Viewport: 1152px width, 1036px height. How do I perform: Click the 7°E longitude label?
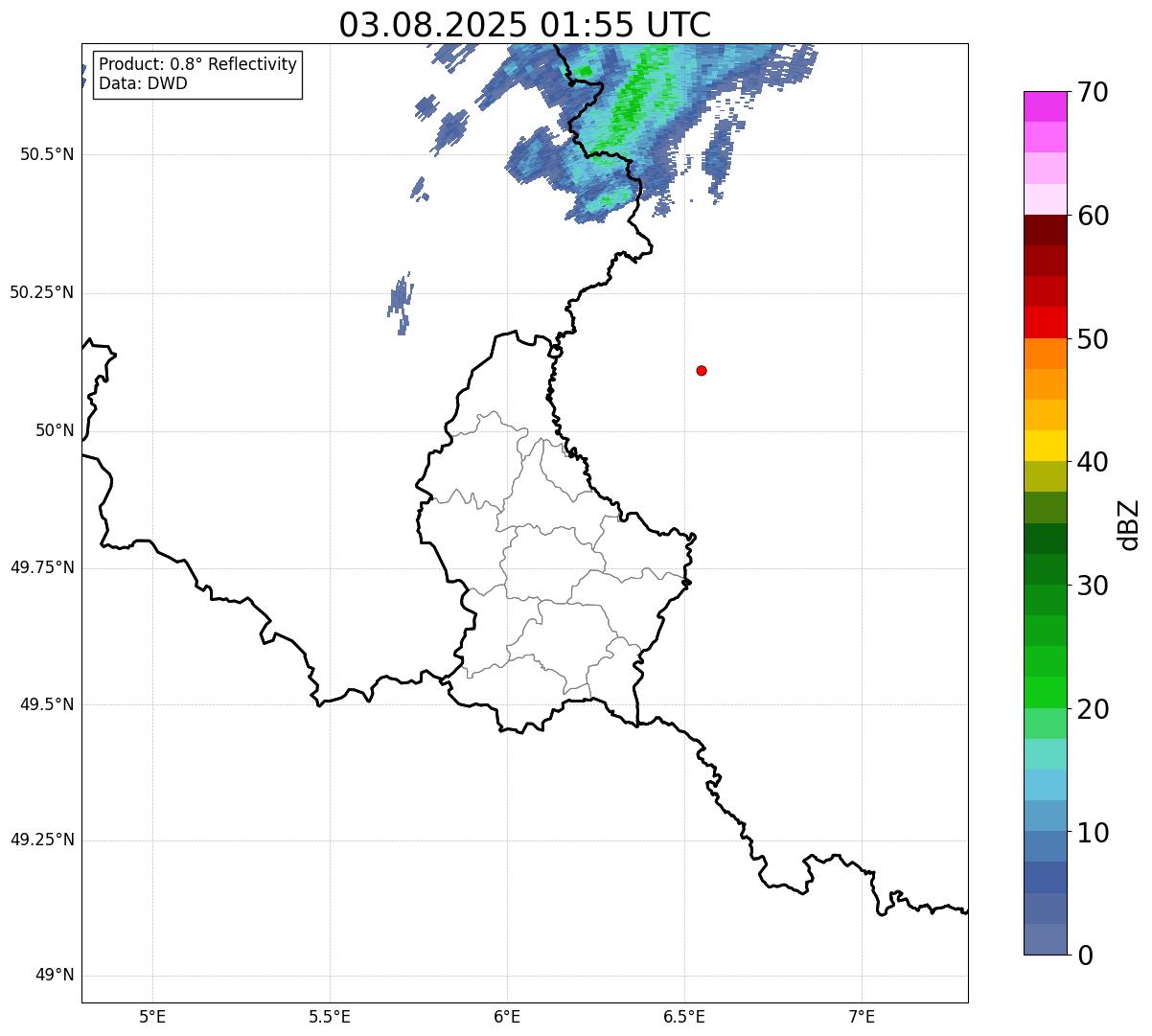(862, 1016)
